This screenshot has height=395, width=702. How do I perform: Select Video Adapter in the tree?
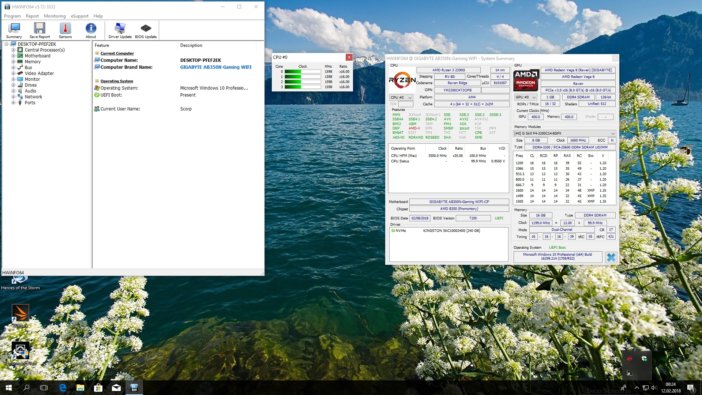[x=39, y=73]
